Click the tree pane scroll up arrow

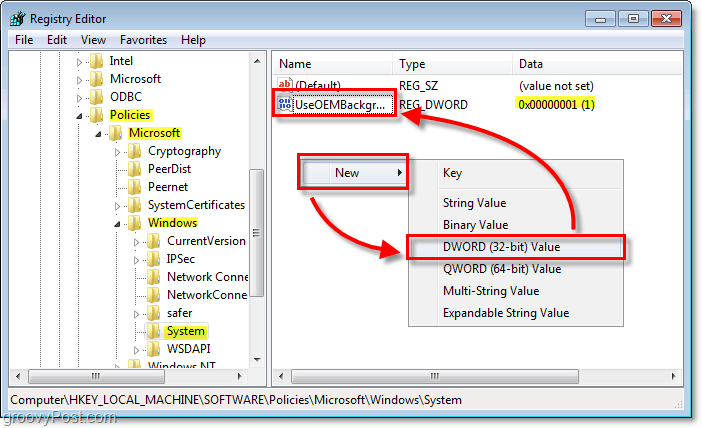tap(257, 61)
